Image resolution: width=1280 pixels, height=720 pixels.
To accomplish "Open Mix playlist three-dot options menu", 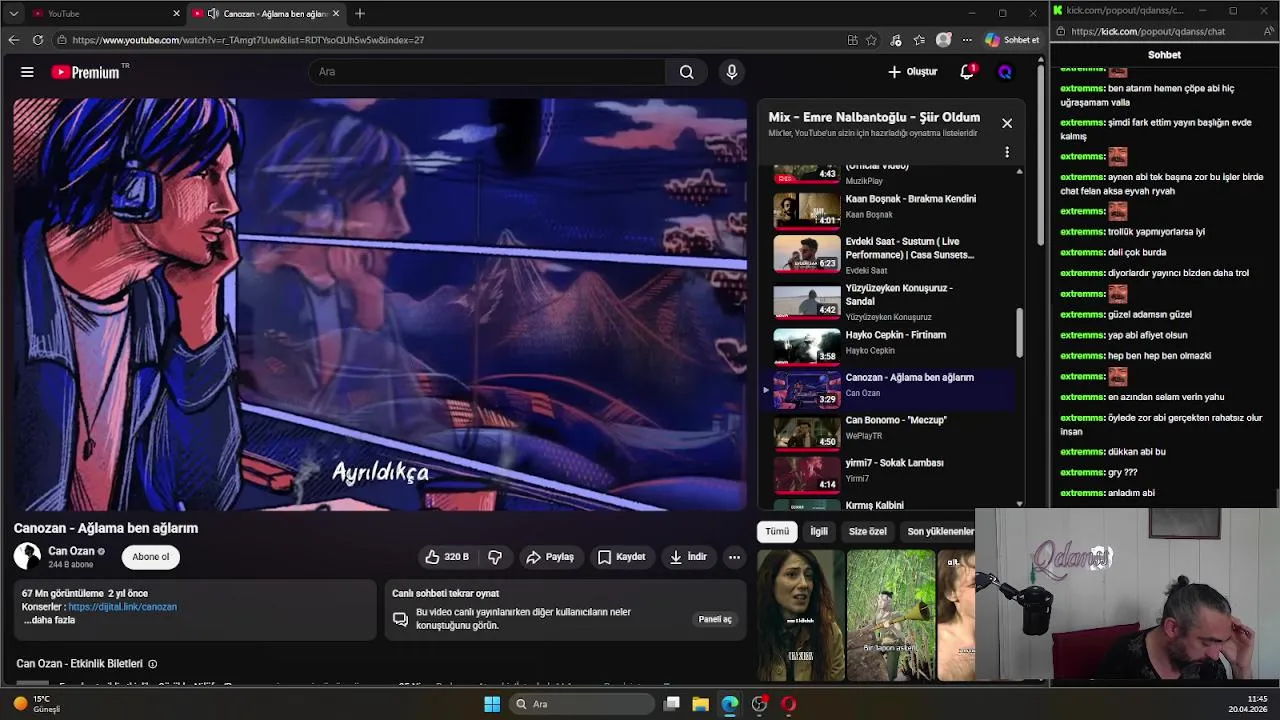I will 1007,152.
